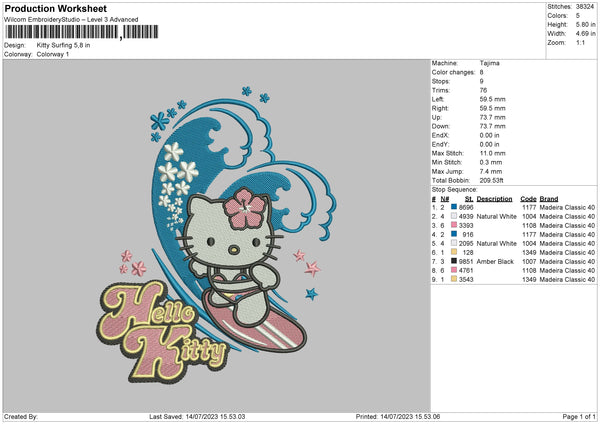Select the Amber Black color swatch
Viewport: 600px width, 424px height.
455,261
